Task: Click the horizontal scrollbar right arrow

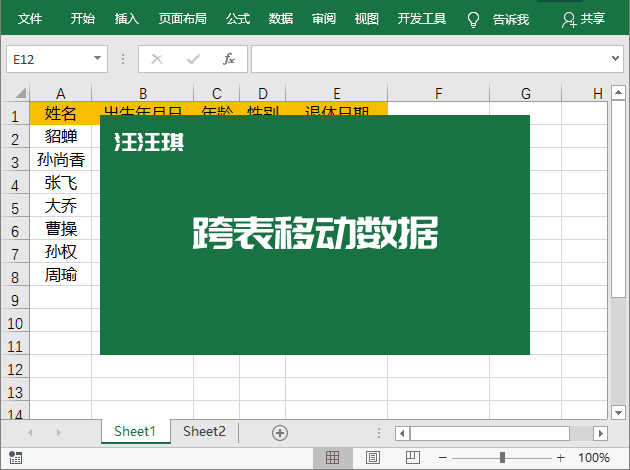Action: [x=600, y=433]
